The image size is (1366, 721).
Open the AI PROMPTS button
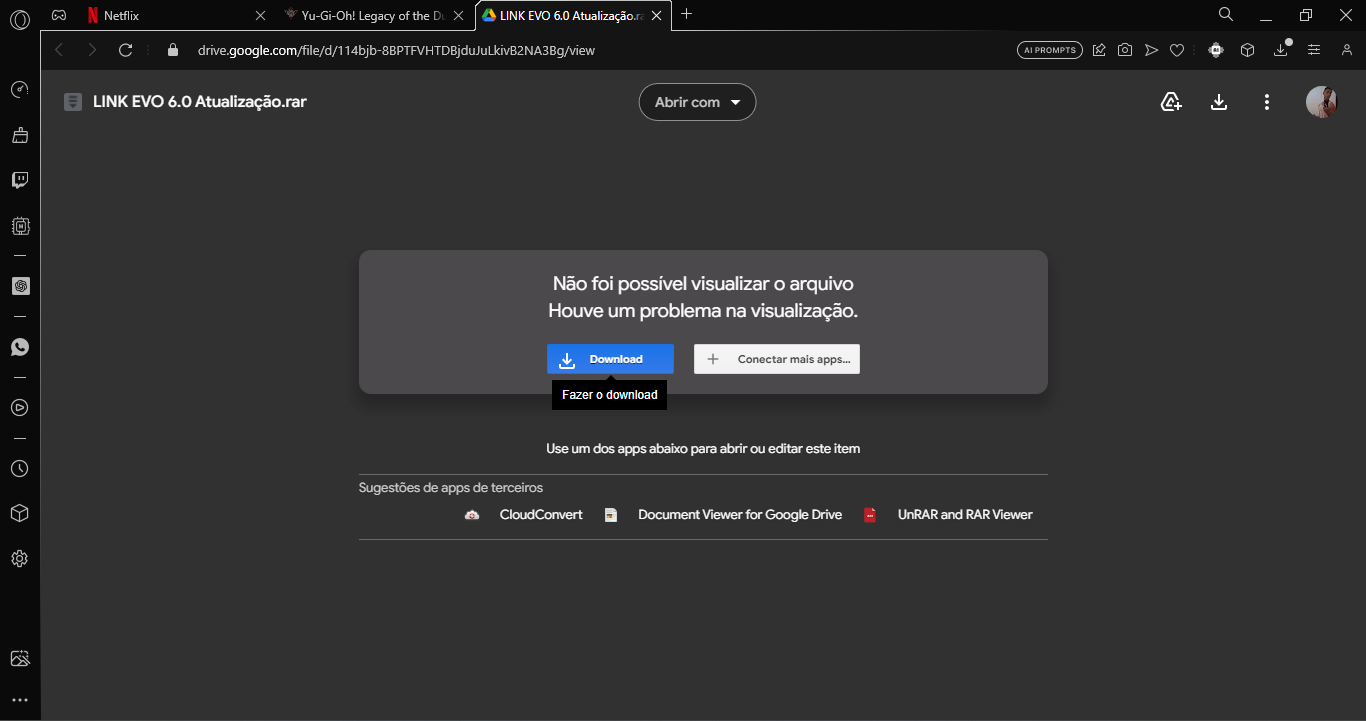point(1050,50)
